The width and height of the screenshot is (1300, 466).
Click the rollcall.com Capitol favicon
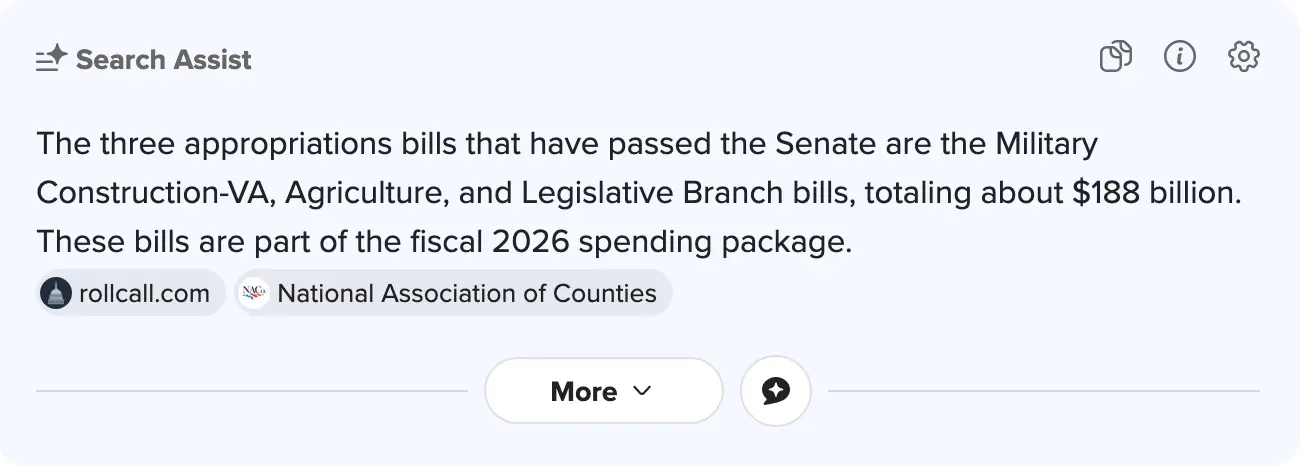coord(56,293)
